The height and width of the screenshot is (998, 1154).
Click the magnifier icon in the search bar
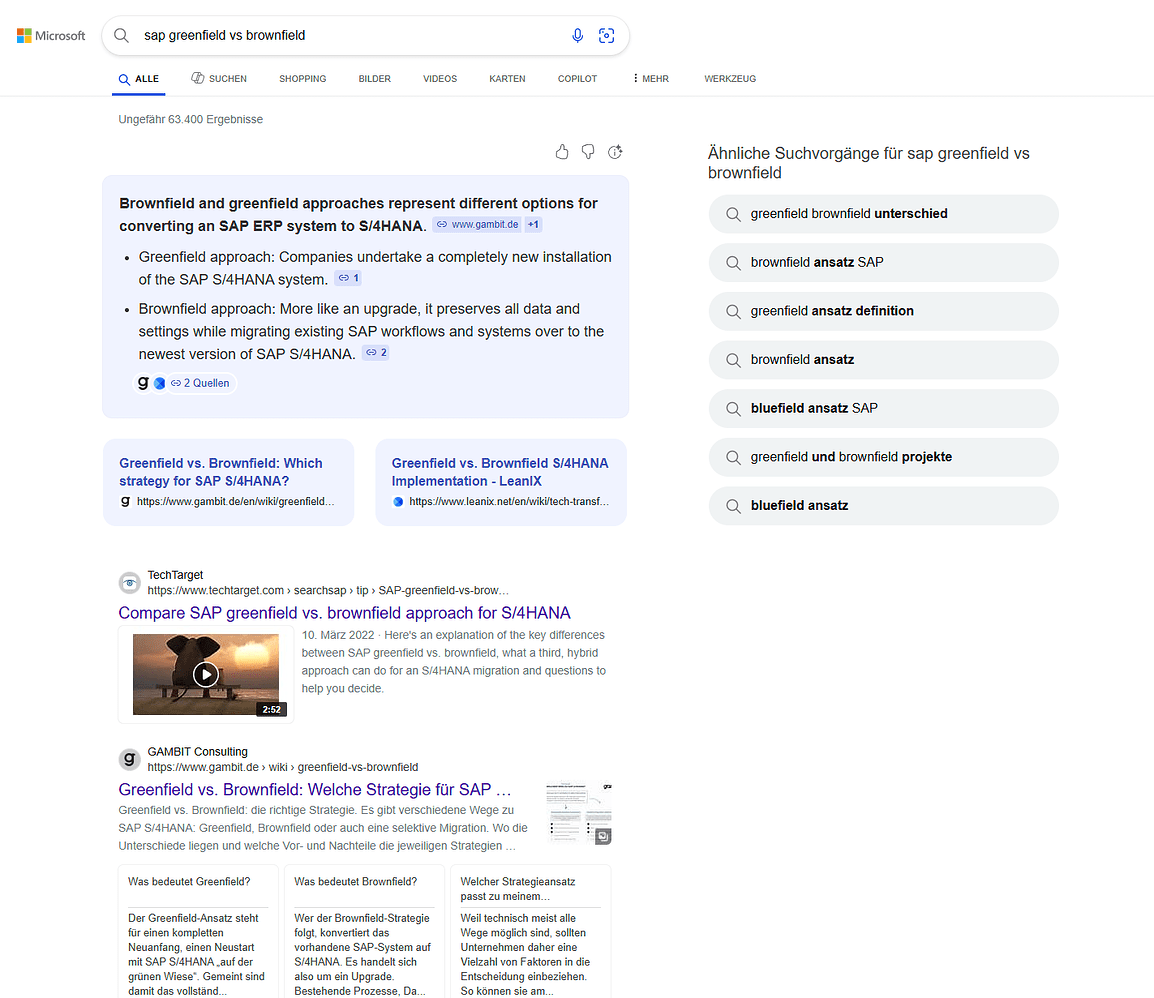pos(120,35)
